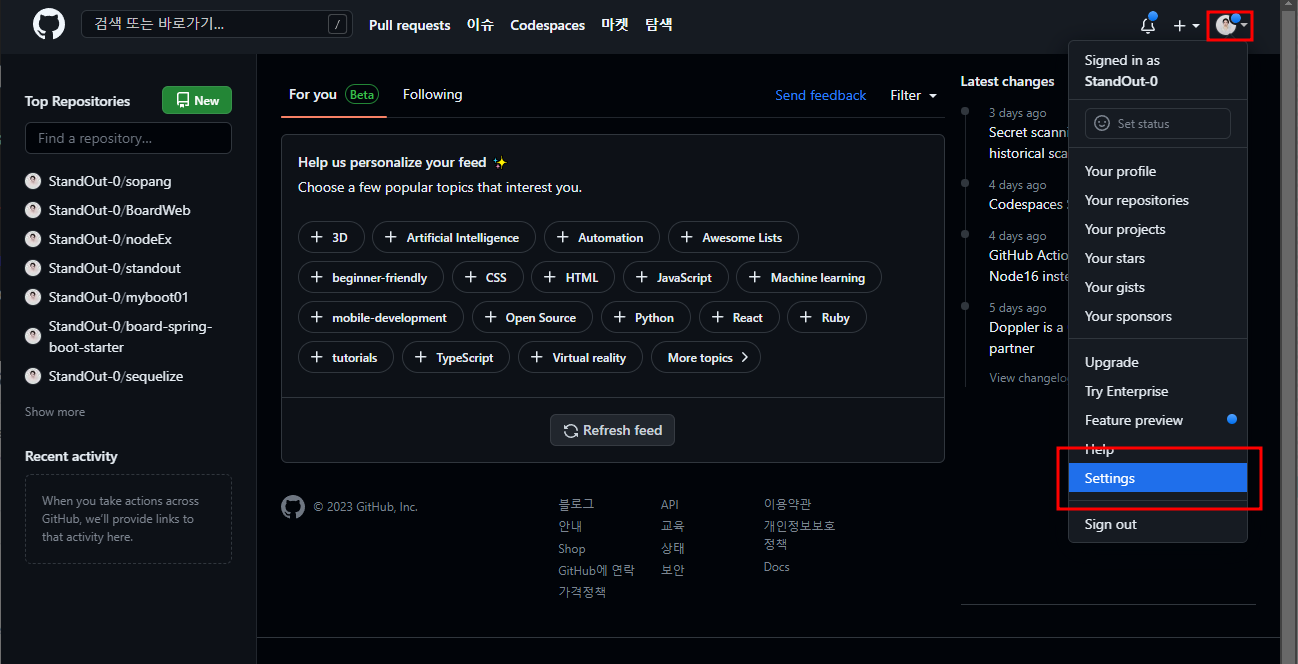Add the Open Source topic

532,317
